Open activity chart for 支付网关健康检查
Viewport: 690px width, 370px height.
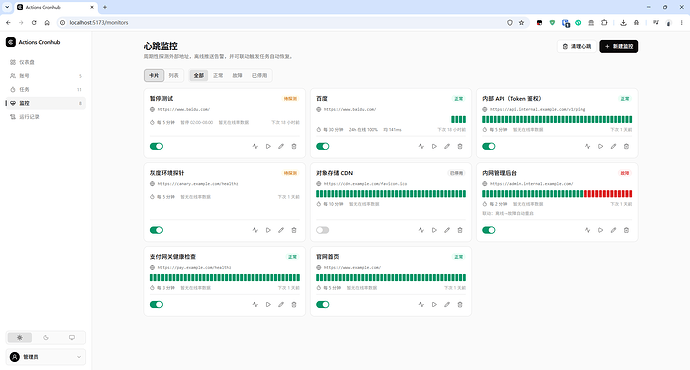click(x=255, y=304)
